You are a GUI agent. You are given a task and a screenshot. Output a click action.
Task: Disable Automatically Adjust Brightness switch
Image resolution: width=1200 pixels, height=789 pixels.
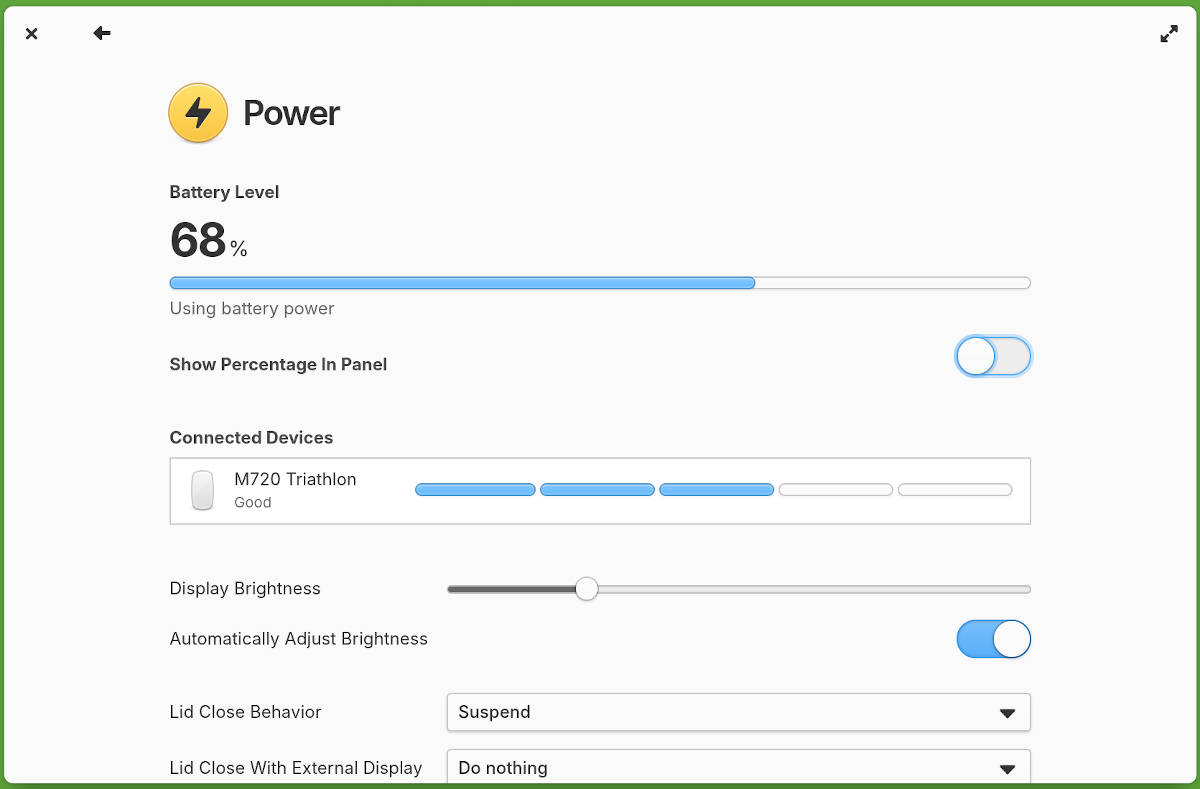(x=993, y=639)
